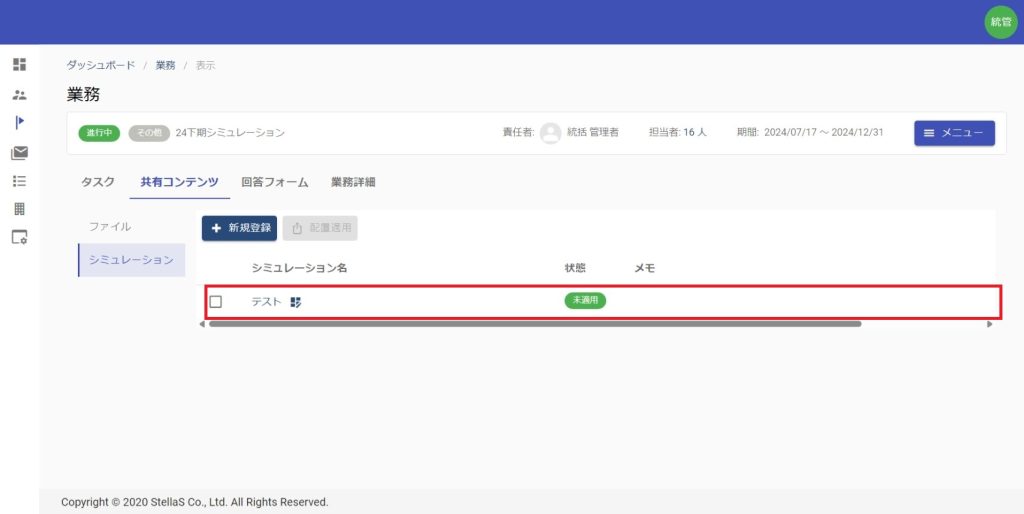This screenshot has width=1024, height=514.
Task: Open the window settings icon in sidebar
Action: 19,237
